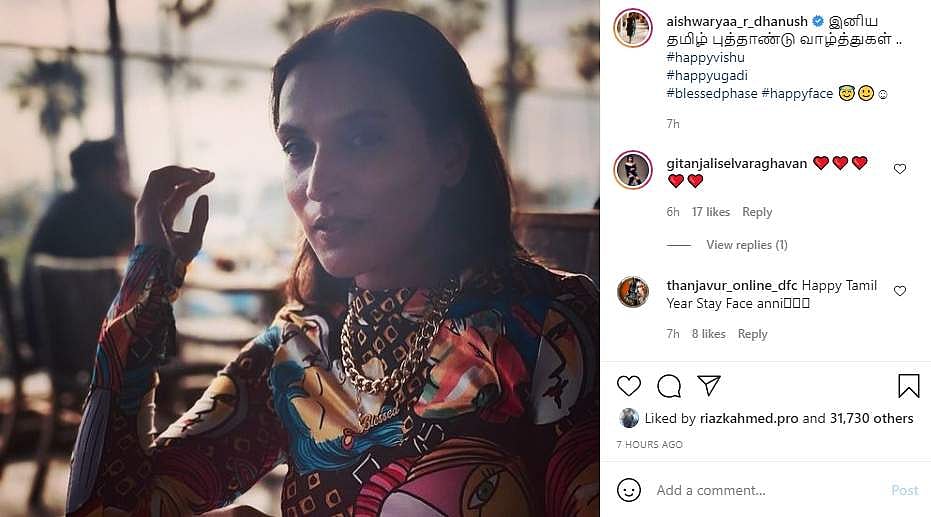Reply to thanjavur_online_dfc's comment
The height and width of the screenshot is (517, 931).
[x=752, y=334]
